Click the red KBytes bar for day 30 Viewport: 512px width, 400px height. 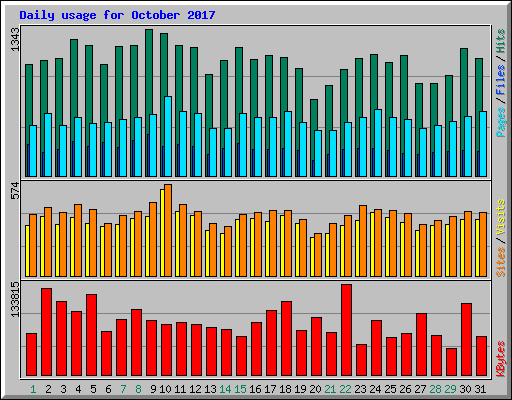(x=466, y=340)
